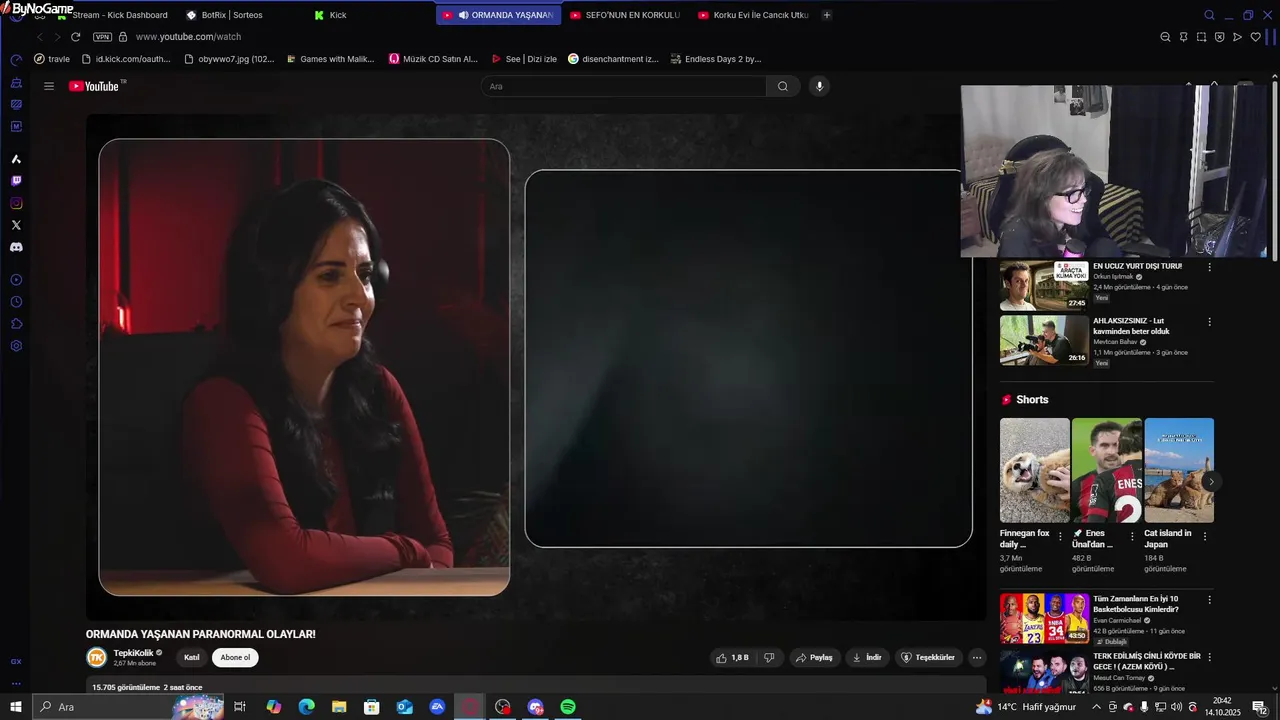Open the send/flow arrow icon in address bar
This screenshot has width=1280, height=720.
click(x=1237, y=37)
